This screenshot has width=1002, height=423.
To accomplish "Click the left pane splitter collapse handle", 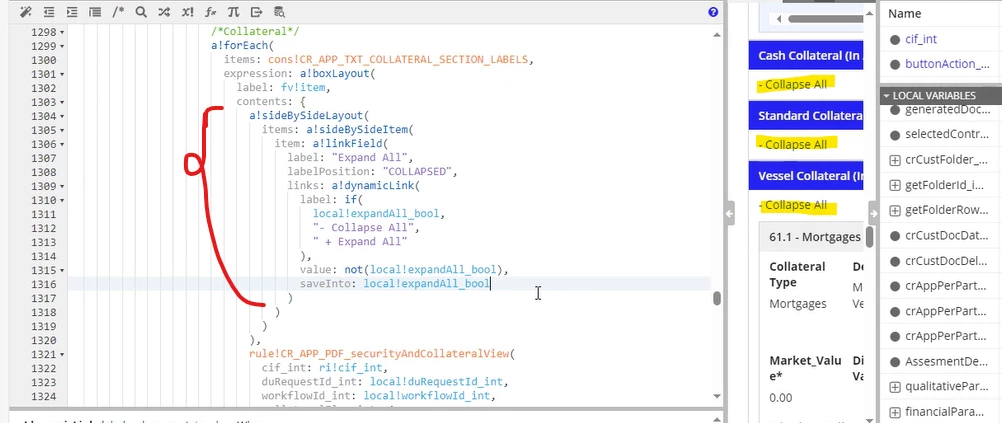I will (730, 215).
